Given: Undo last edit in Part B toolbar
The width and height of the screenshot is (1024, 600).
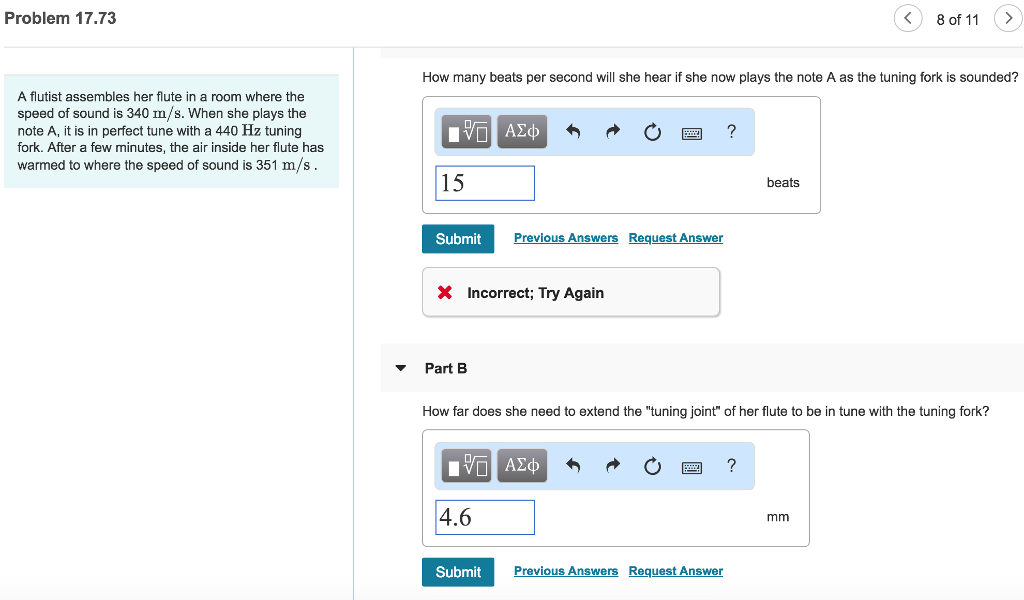Looking at the screenshot, I should coord(573,466).
